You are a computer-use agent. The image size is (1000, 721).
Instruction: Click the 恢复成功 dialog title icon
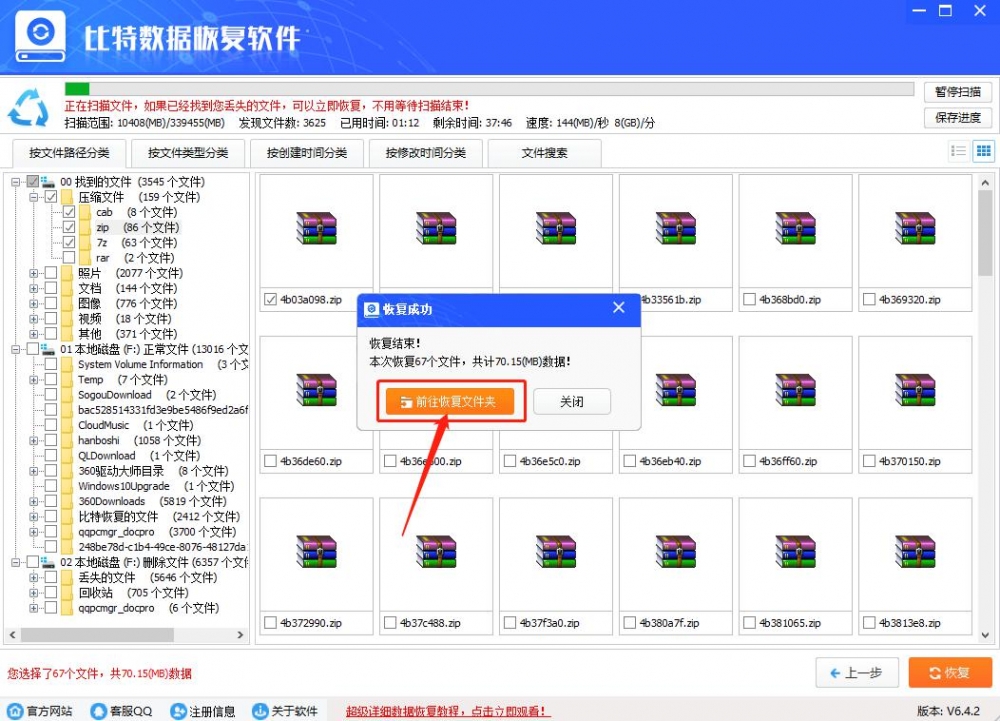[371, 309]
